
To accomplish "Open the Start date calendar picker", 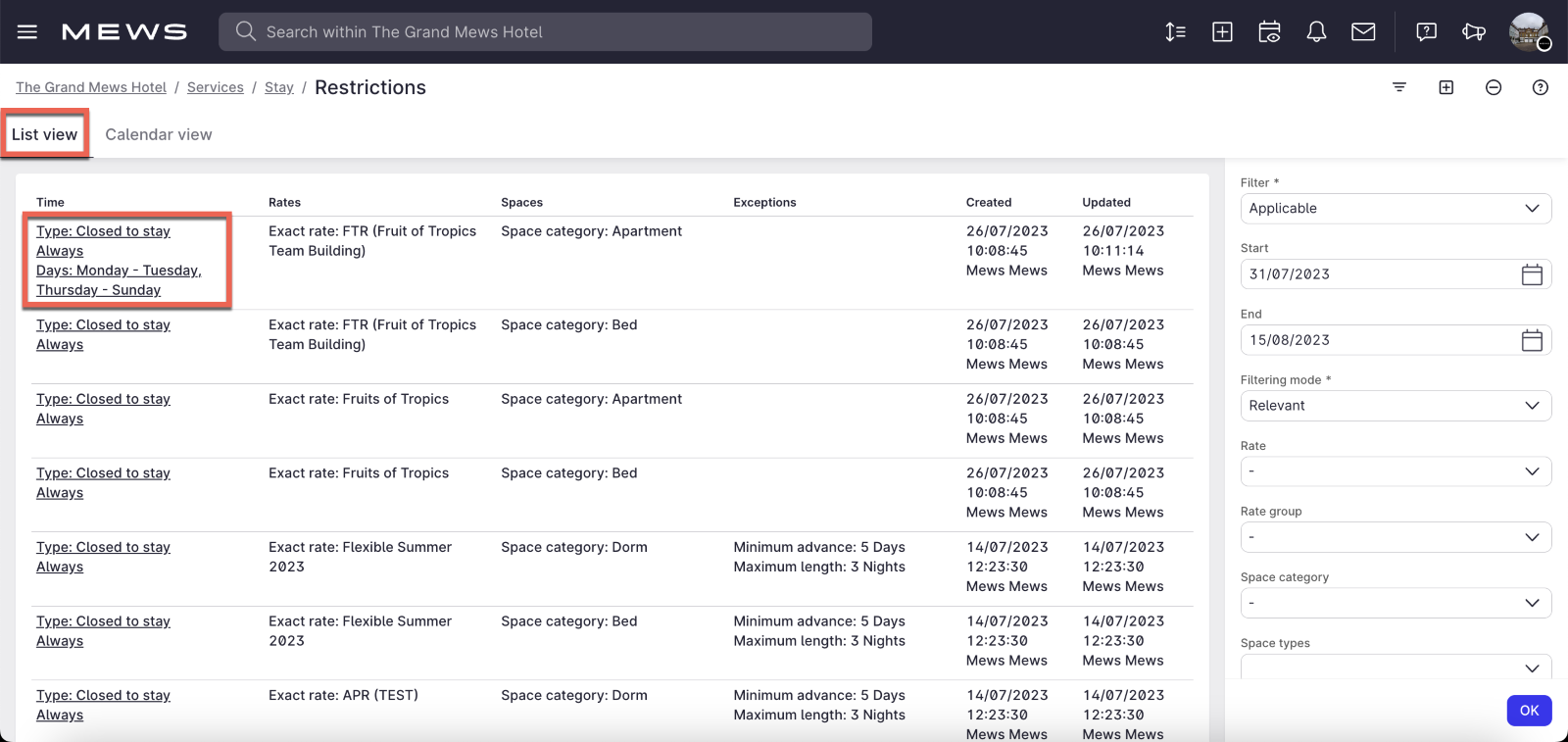I will tap(1532, 274).
